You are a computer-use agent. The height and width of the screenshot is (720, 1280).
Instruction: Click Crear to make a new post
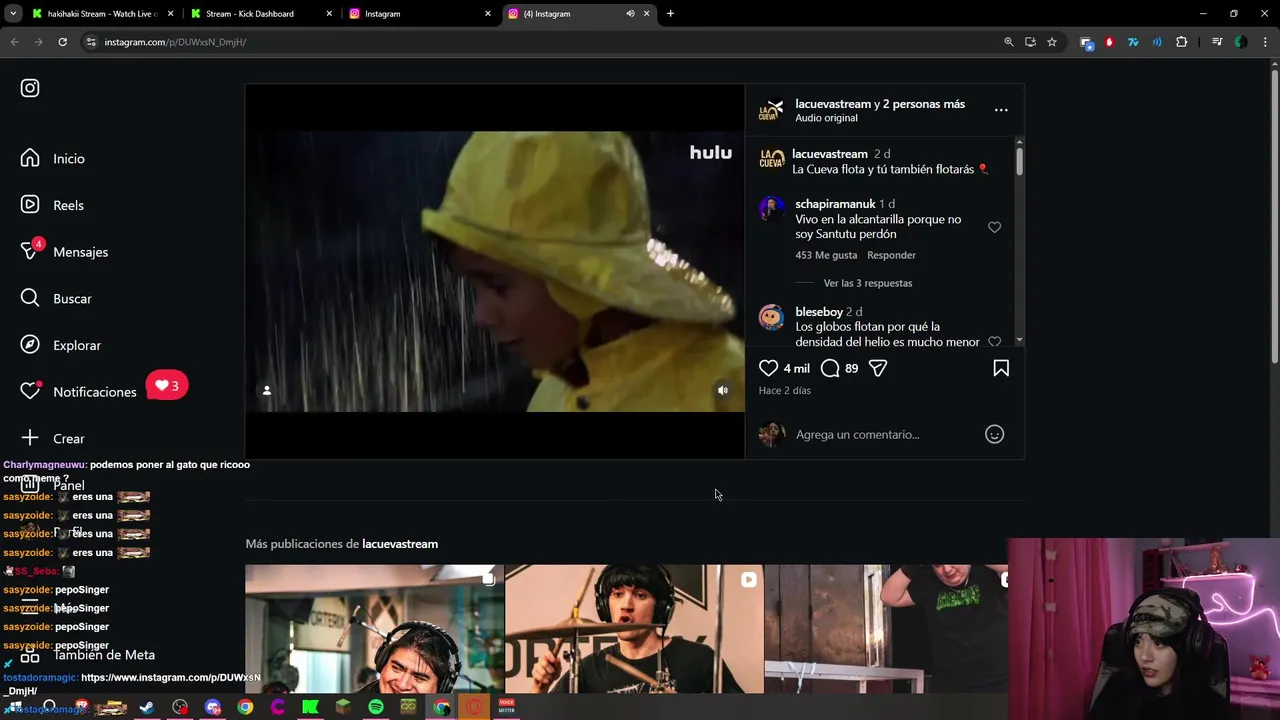(x=54, y=438)
